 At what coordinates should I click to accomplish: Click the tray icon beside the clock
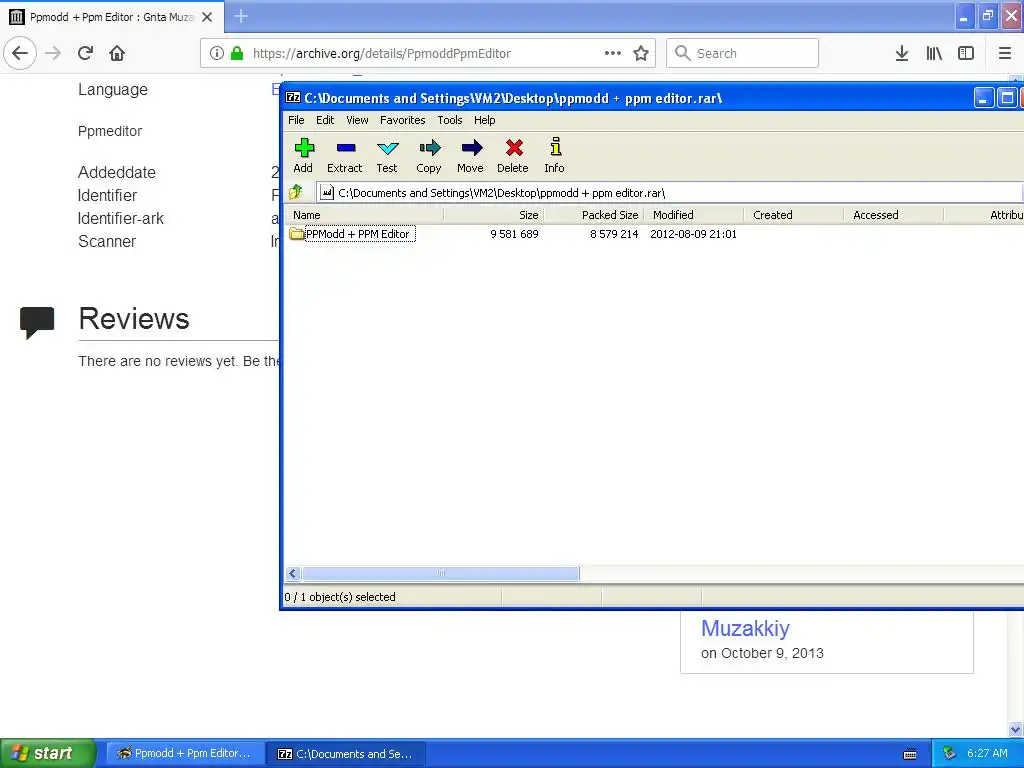point(950,754)
